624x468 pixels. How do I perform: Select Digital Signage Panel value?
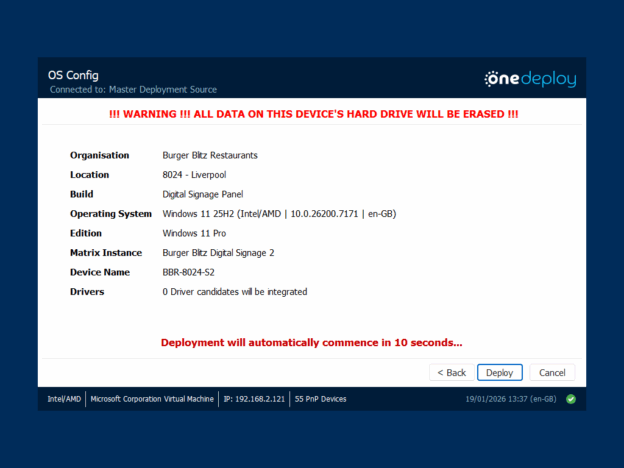point(203,194)
